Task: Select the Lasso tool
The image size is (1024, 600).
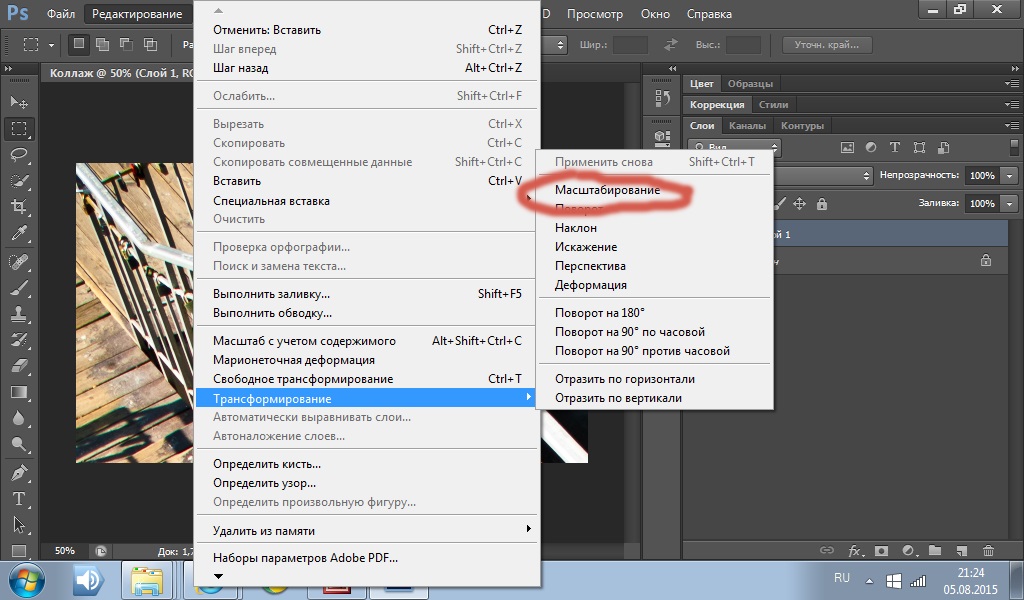Action: (x=19, y=155)
